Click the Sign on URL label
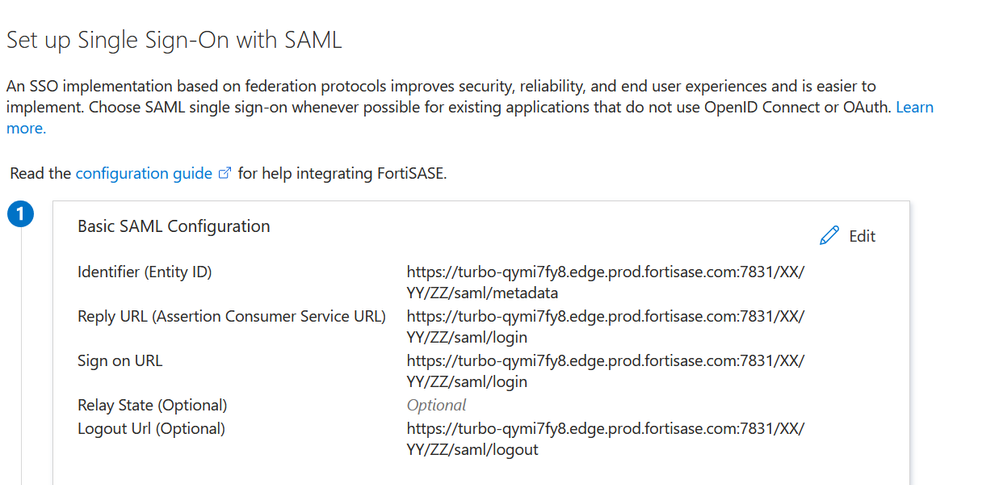The image size is (999, 485). click(x=120, y=361)
